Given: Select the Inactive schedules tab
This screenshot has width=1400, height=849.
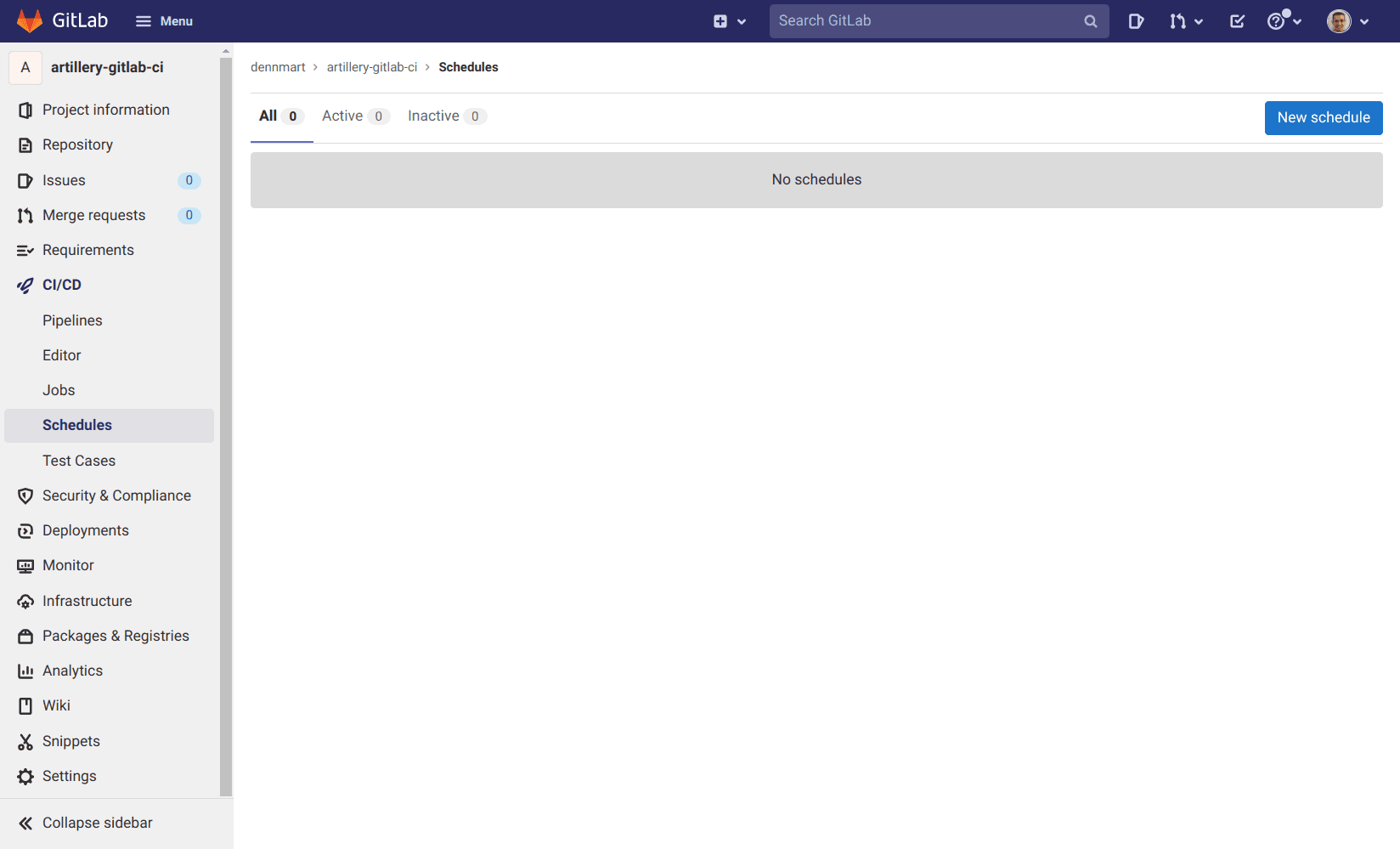Looking at the screenshot, I should [x=433, y=116].
